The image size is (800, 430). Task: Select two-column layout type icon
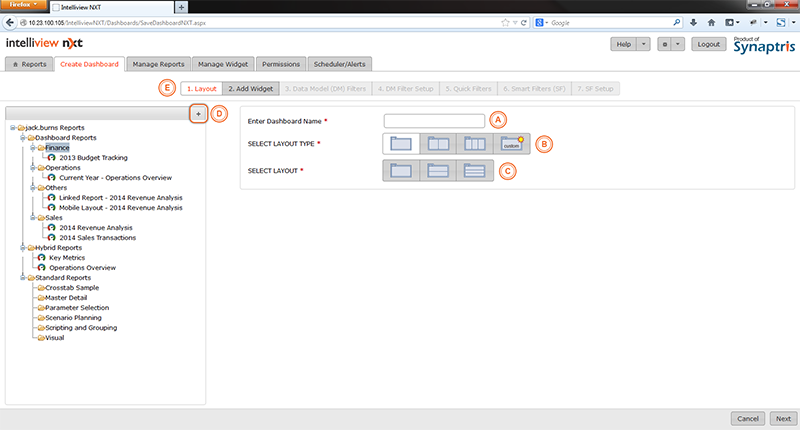pyautogui.click(x=438, y=144)
